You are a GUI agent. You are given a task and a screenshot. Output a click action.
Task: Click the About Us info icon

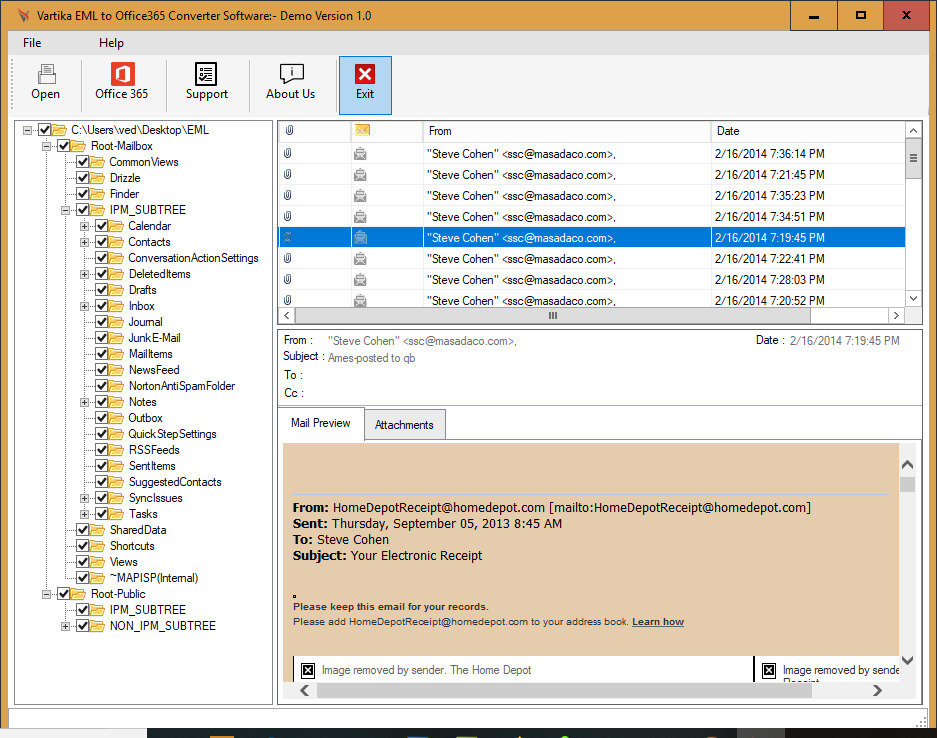click(291, 74)
